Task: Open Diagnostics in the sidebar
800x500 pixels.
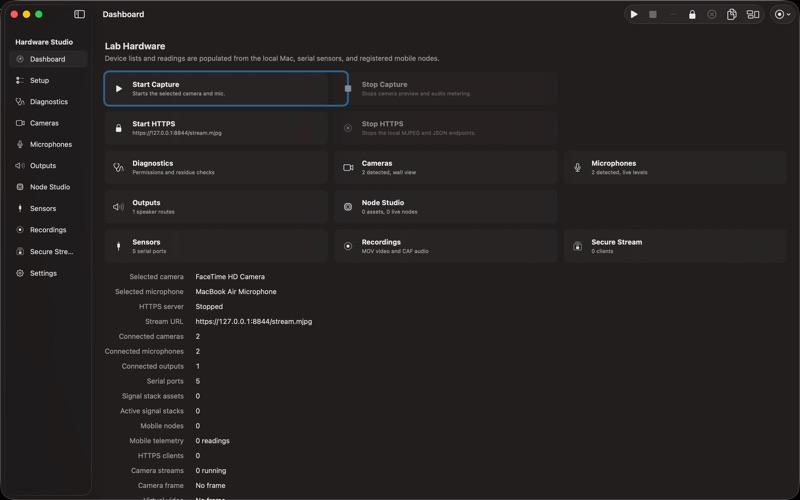Action: [48, 102]
